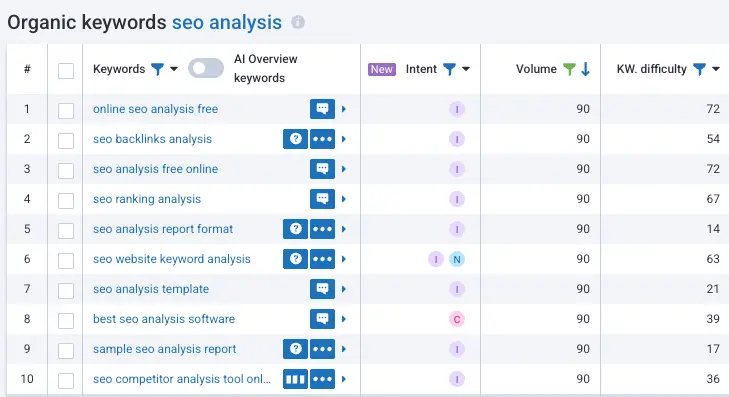The width and height of the screenshot is (729, 397).
Task: Open keyword seo backlinks analysis
Action: (152, 139)
